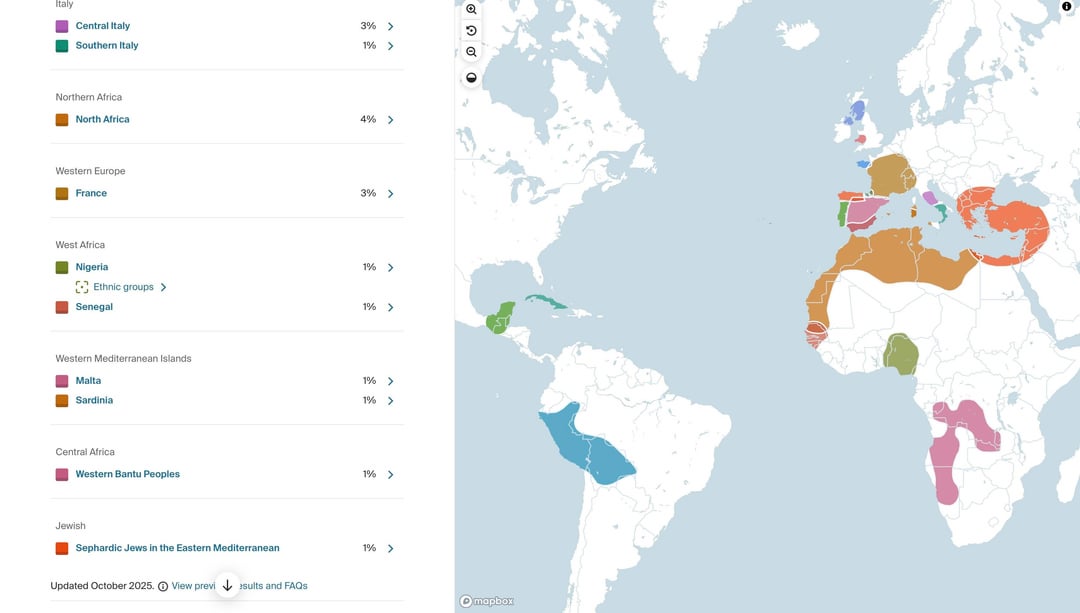The width and height of the screenshot is (1080, 613).
Task: Open the Sardinia region link
Action: (x=94, y=400)
